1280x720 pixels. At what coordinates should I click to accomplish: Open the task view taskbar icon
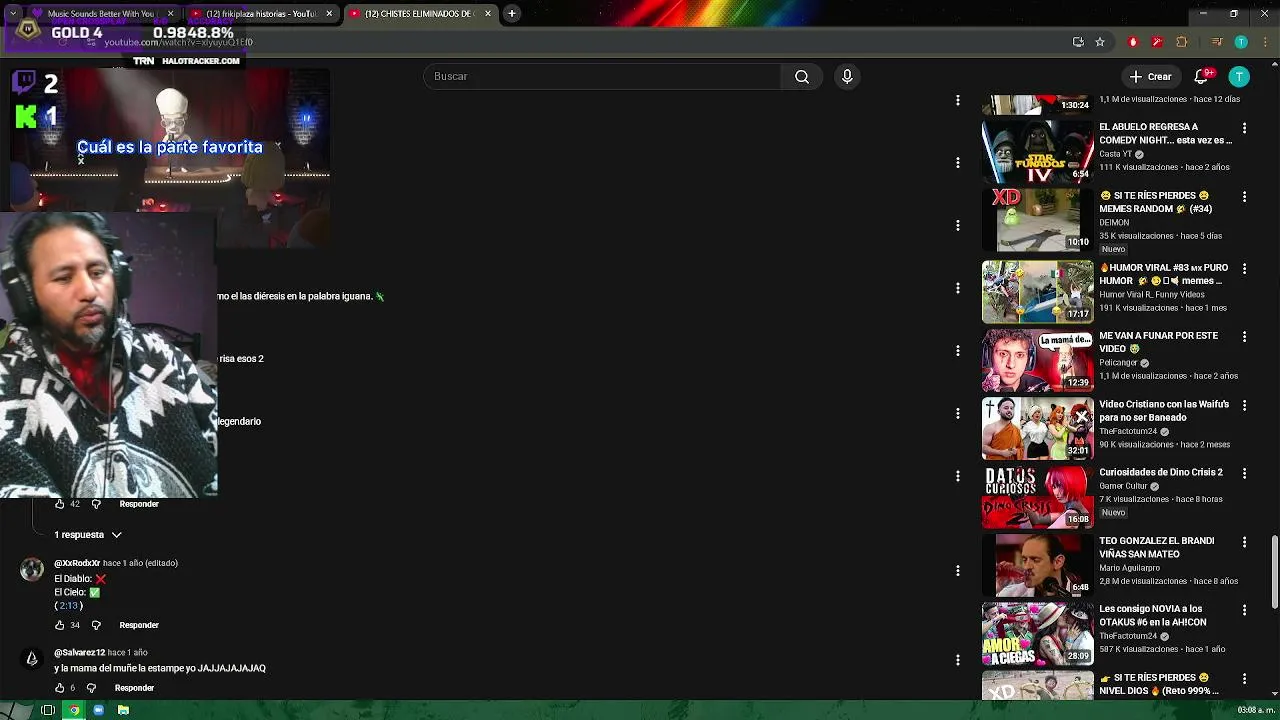pos(47,710)
